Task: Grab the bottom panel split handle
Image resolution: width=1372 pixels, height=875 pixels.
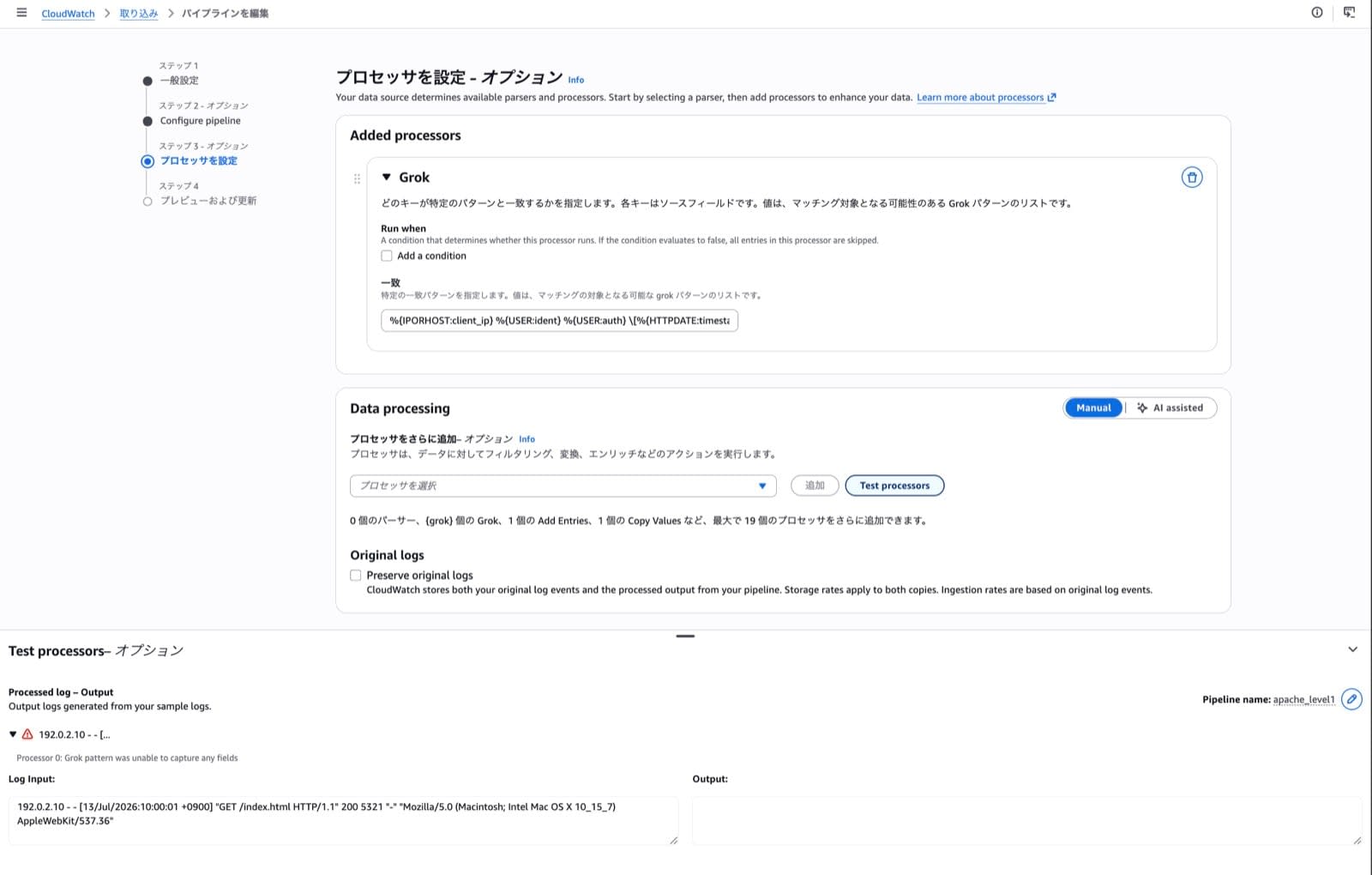Action: click(685, 637)
